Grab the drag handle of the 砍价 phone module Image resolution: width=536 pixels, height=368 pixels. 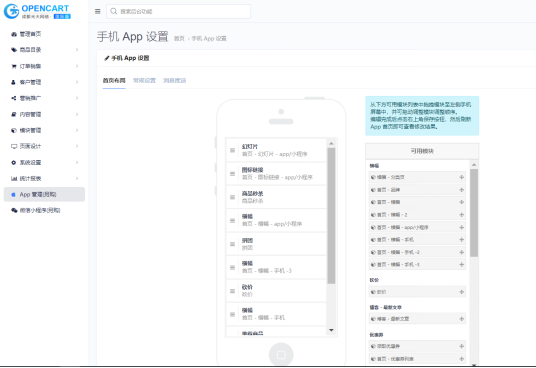coord(232,291)
